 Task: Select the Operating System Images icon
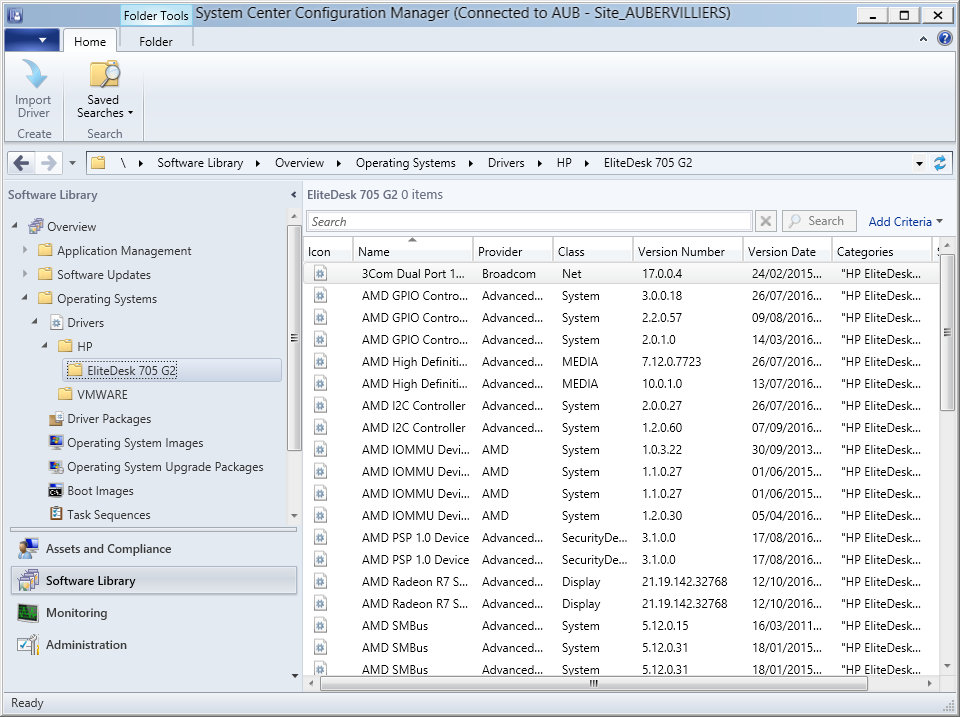tap(56, 442)
